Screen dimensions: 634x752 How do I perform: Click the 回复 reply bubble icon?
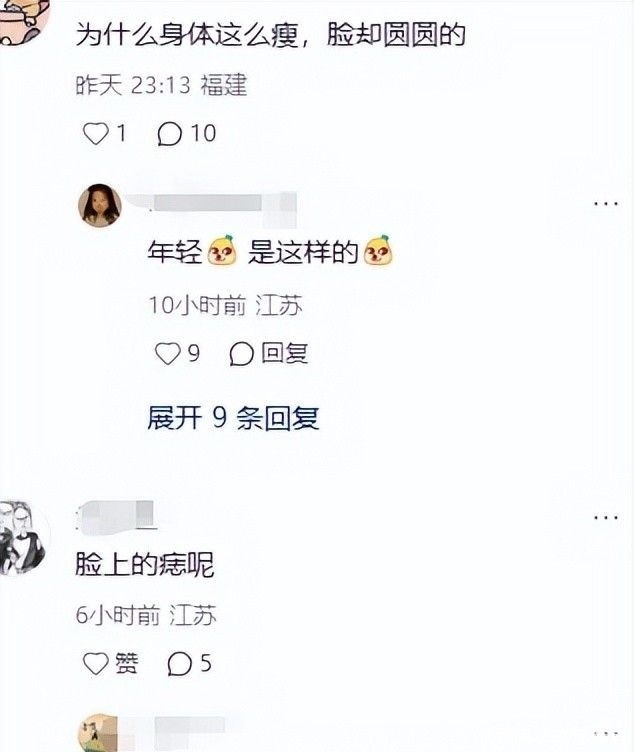tap(241, 354)
